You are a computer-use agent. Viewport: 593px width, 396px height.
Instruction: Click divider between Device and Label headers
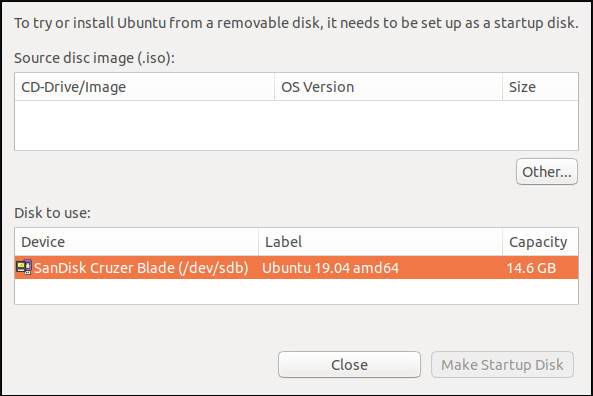pos(259,242)
